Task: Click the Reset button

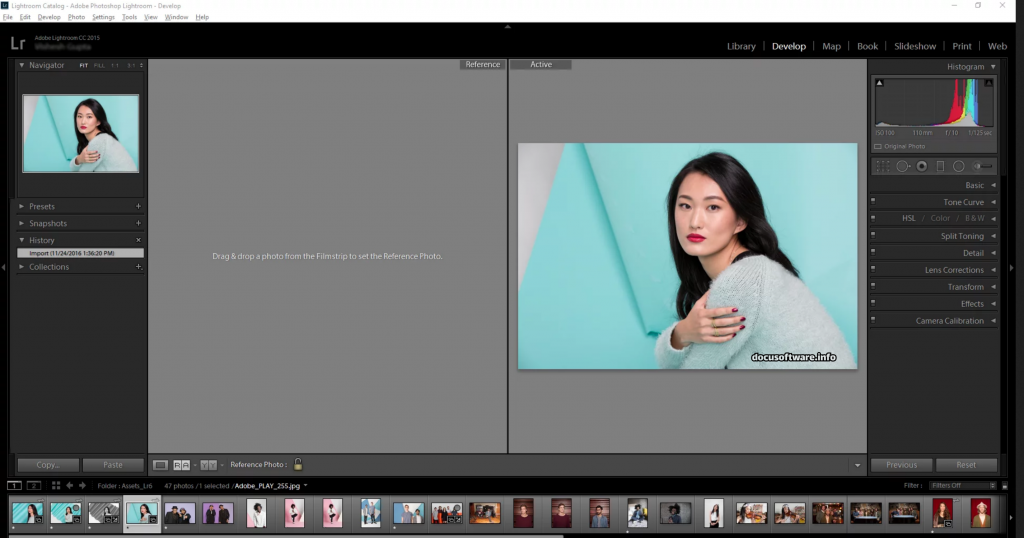Action: [x=966, y=464]
